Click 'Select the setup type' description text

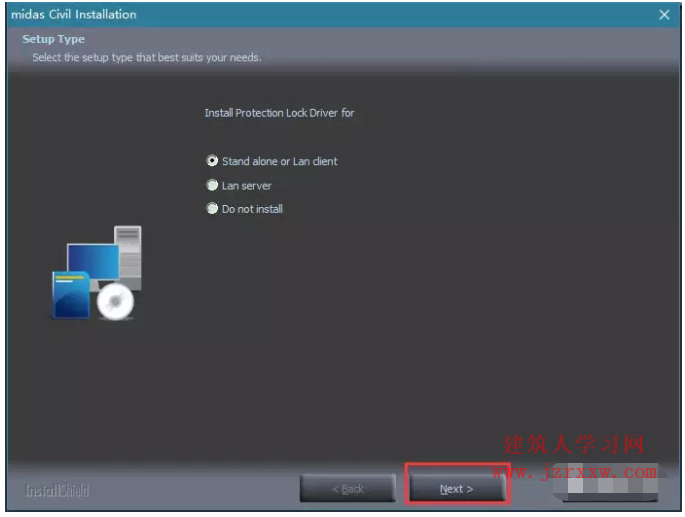point(147,58)
